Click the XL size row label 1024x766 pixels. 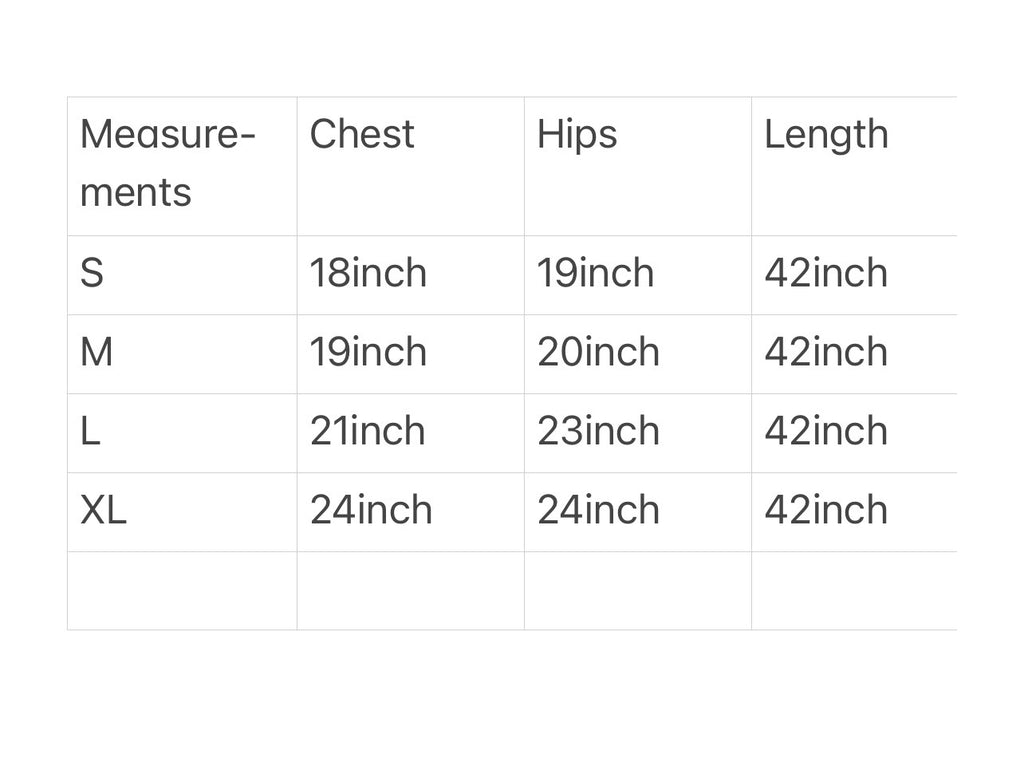coord(182,512)
